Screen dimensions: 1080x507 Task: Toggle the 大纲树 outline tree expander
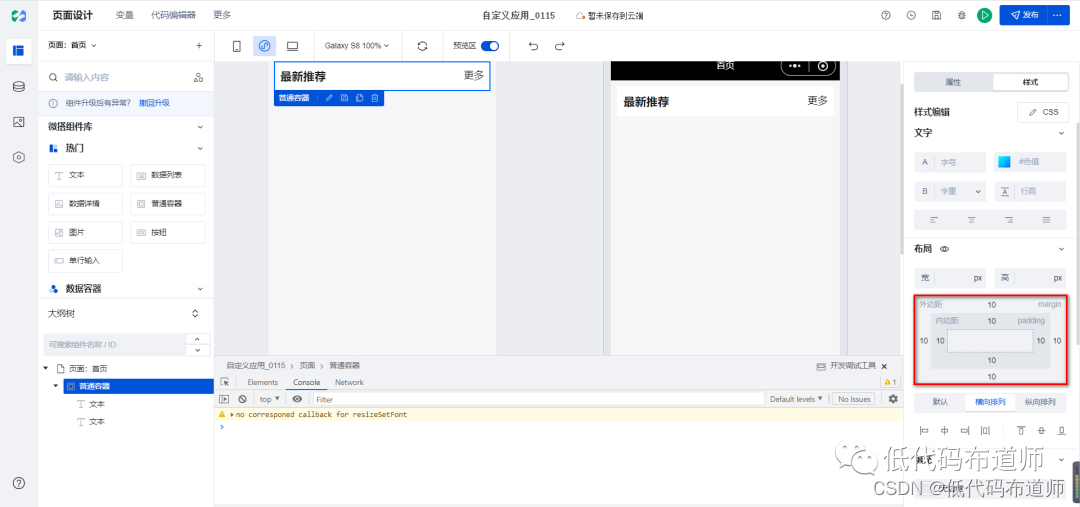[195, 313]
